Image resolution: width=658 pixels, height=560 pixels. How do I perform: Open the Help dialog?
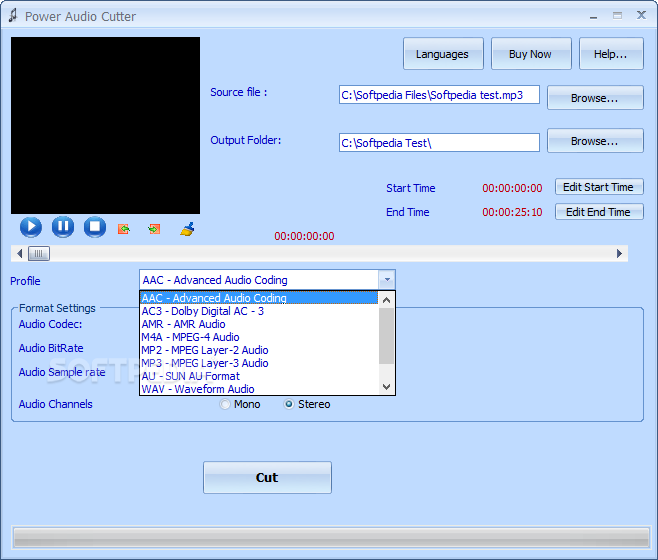click(611, 54)
